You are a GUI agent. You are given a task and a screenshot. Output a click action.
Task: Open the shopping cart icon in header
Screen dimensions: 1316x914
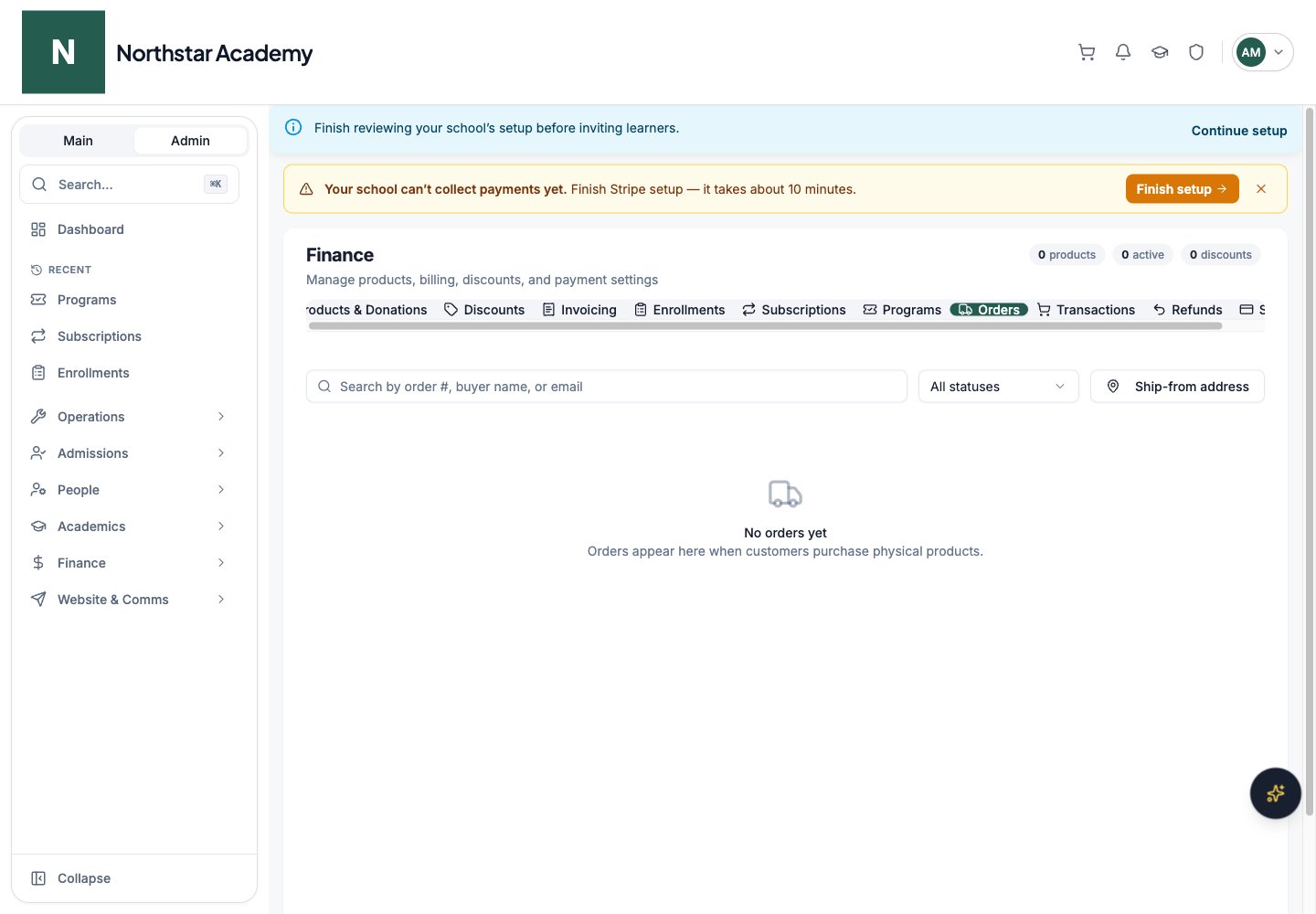1087,52
